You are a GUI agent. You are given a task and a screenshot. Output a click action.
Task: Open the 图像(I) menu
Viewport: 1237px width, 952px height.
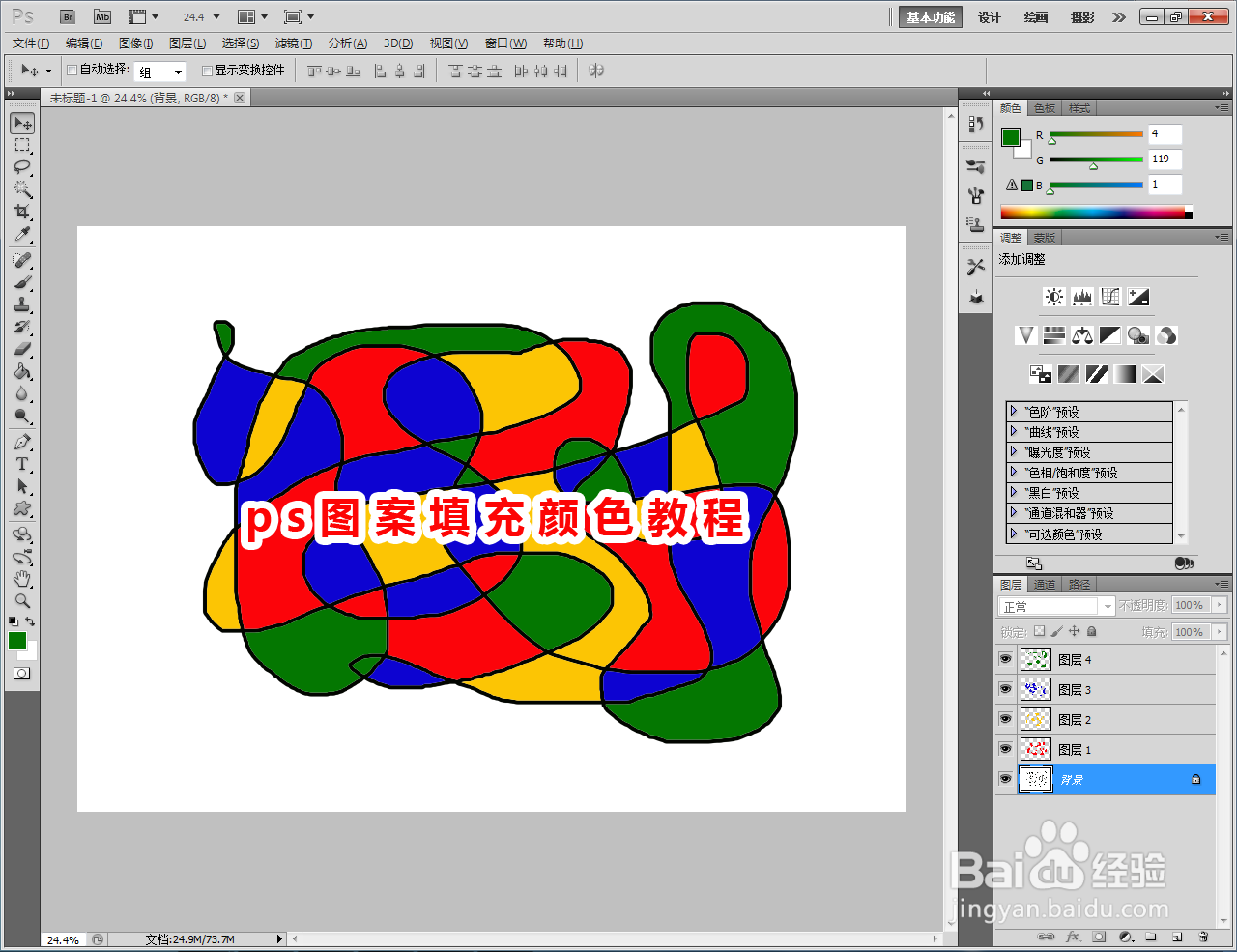(x=135, y=43)
